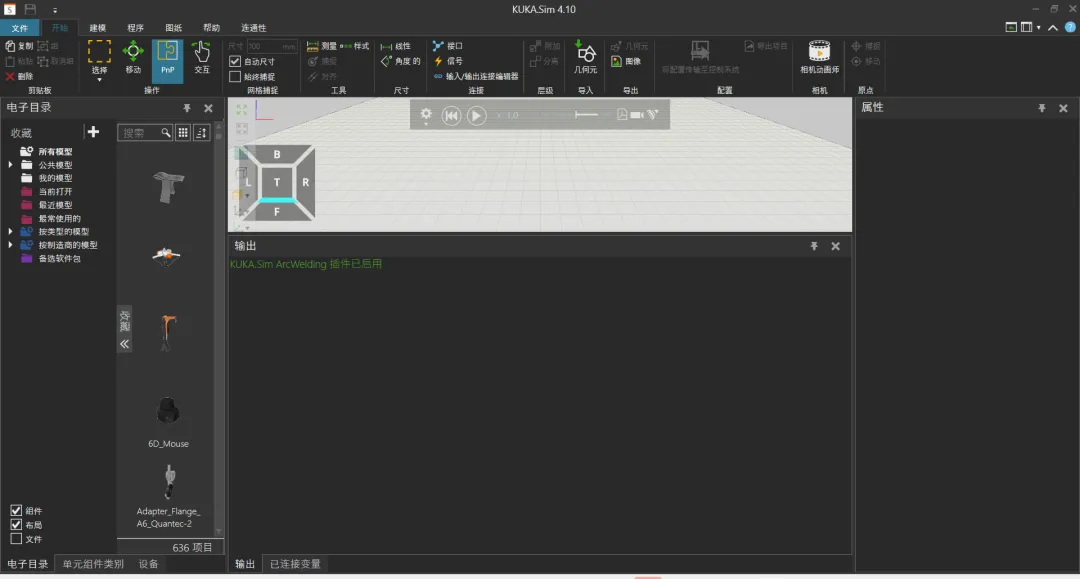Toggle 组件 components filter checkbox
Viewport: 1080px width, 579px height.
(16, 510)
